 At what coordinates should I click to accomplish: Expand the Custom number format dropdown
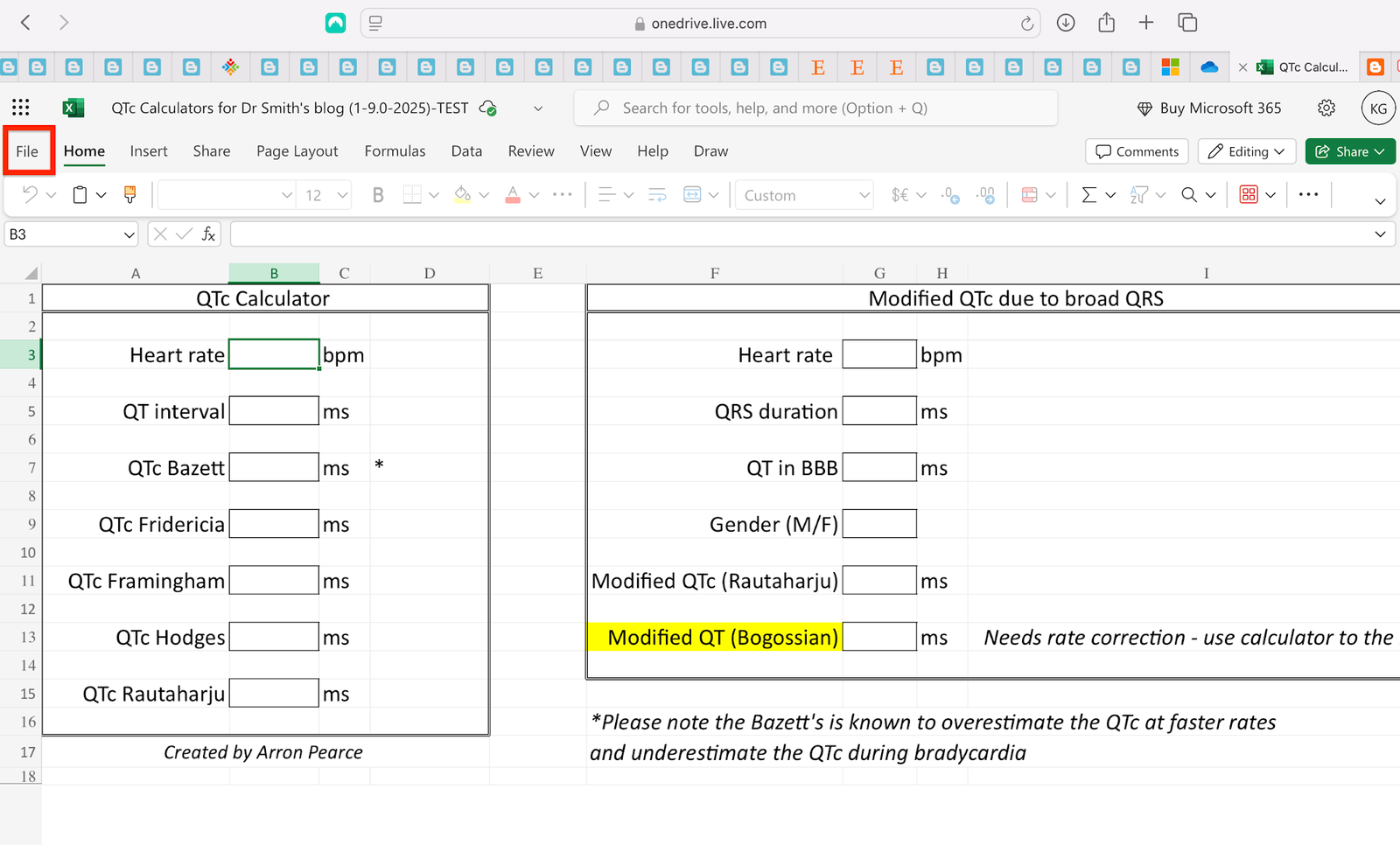[864, 195]
